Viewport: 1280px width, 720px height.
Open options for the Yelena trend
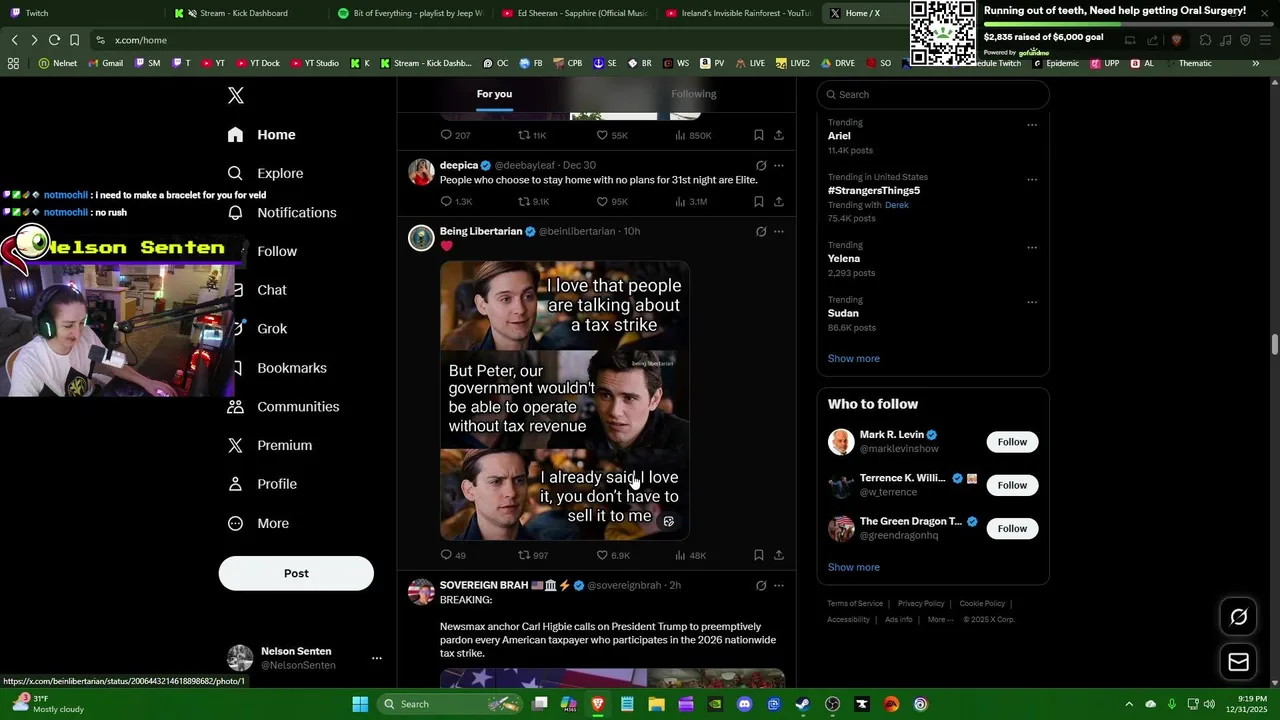[1032, 247]
